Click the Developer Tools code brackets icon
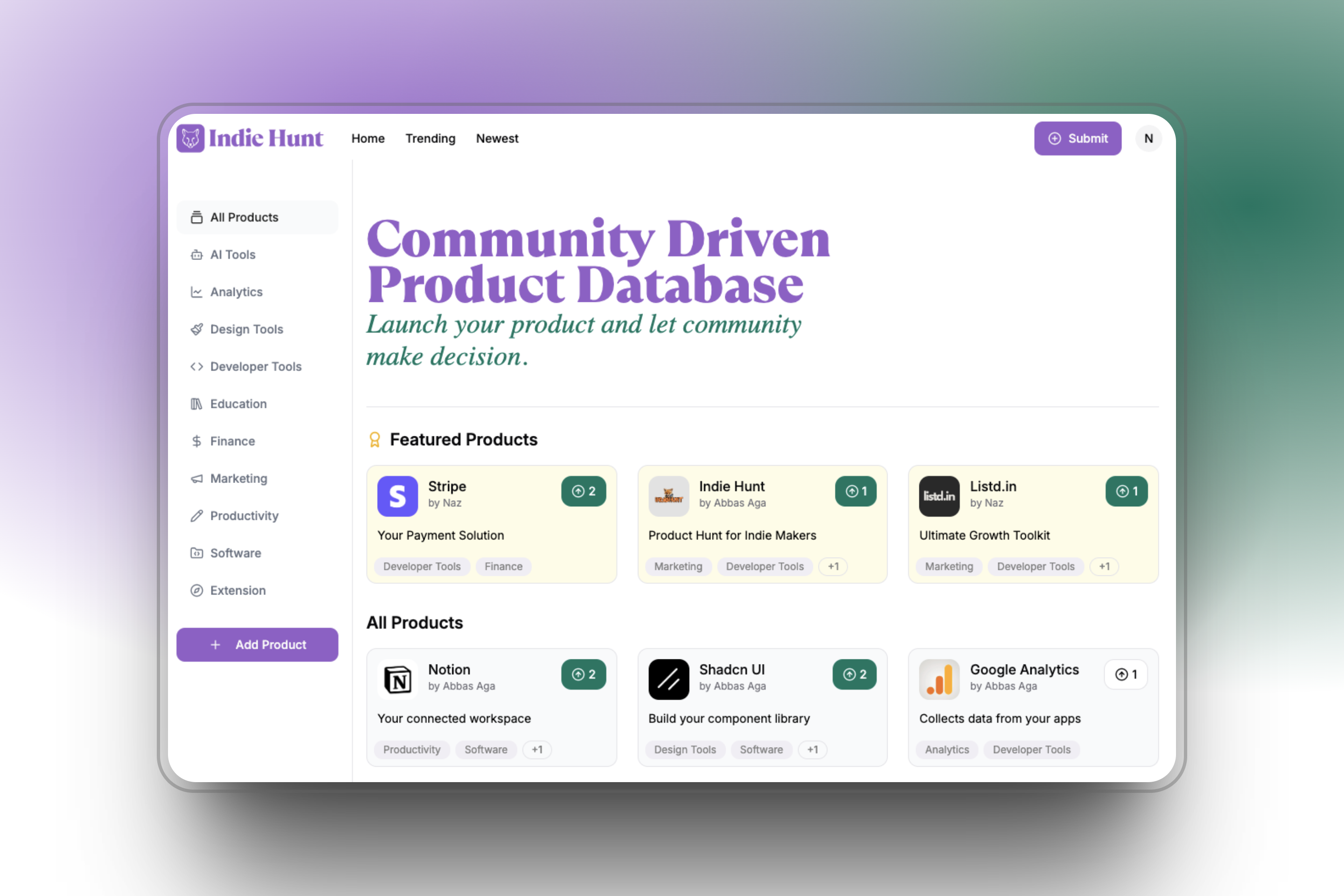The image size is (1344, 896). pyautogui.click(x=196, y=366)
